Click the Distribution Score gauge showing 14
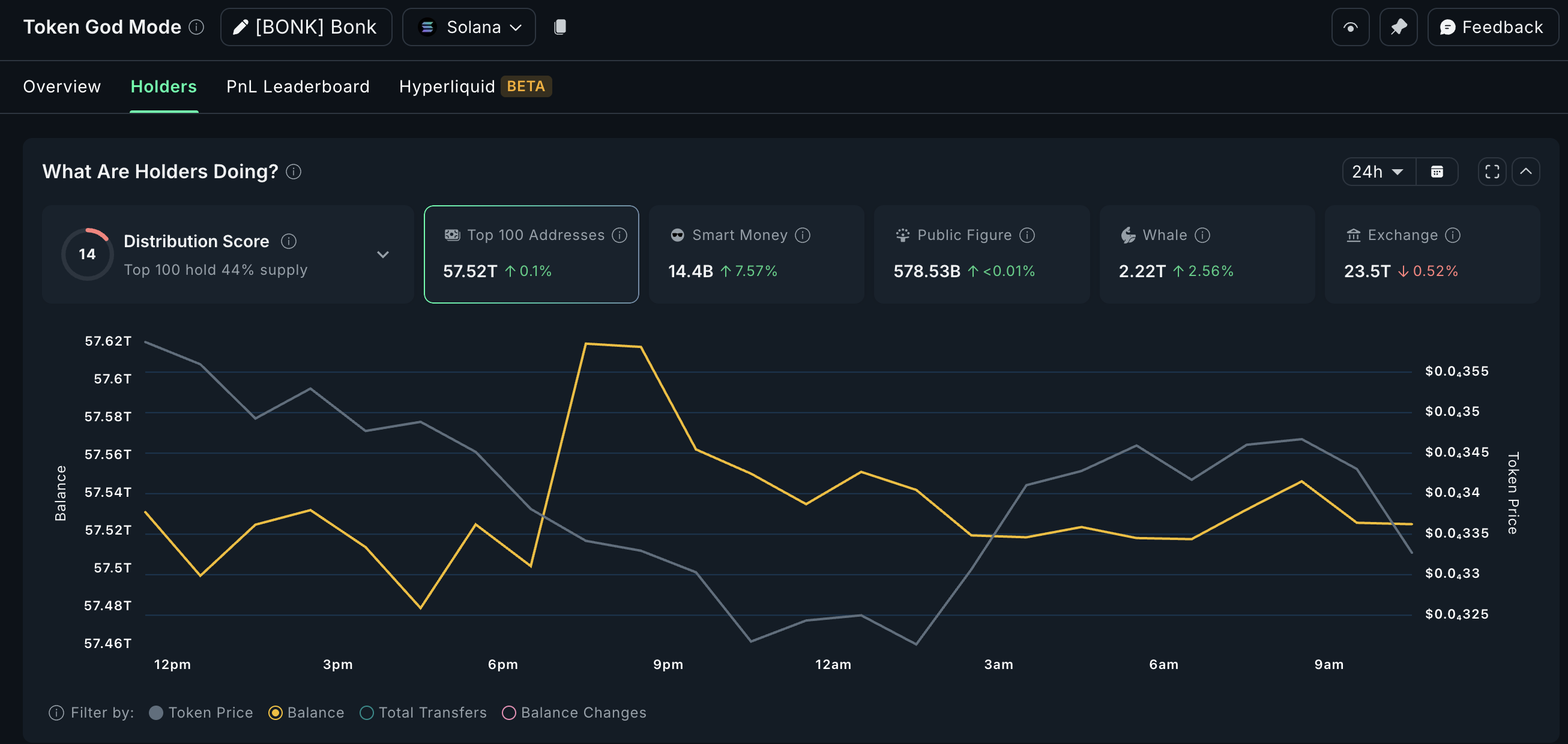 87,254
